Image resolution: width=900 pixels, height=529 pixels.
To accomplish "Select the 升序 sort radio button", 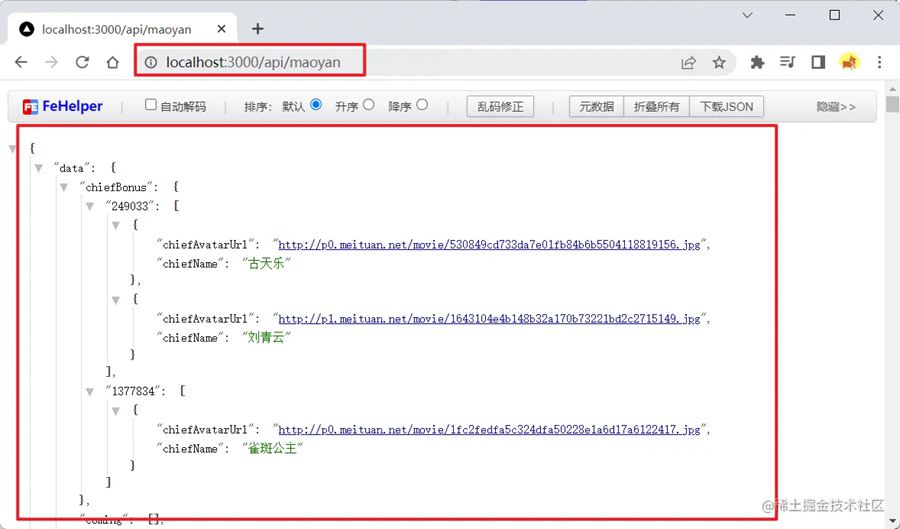I will [369, 104].
